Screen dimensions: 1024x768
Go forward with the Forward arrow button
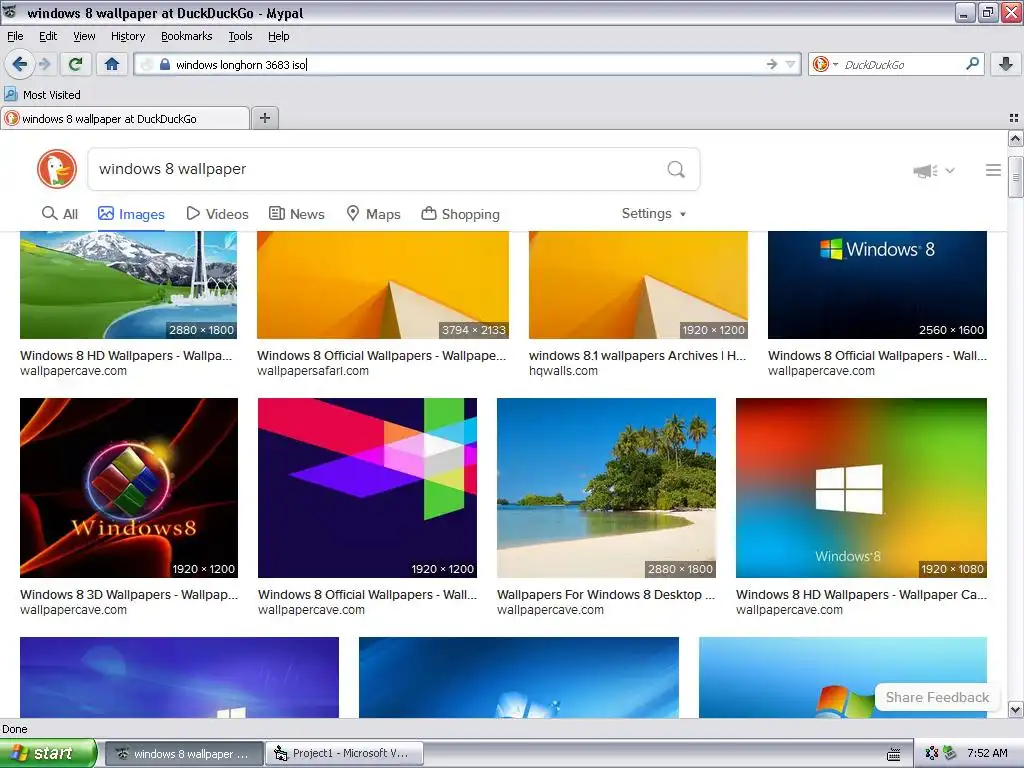pos(44,64)
